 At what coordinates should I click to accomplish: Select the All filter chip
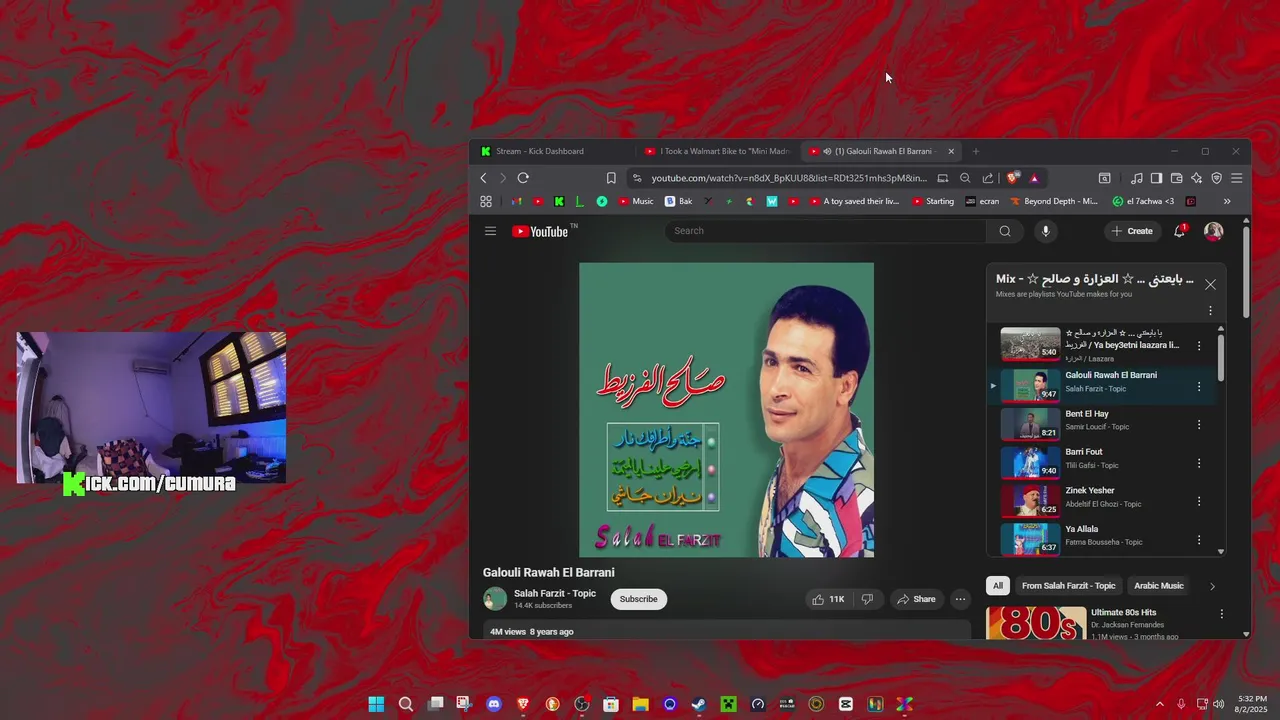(997, 586)
